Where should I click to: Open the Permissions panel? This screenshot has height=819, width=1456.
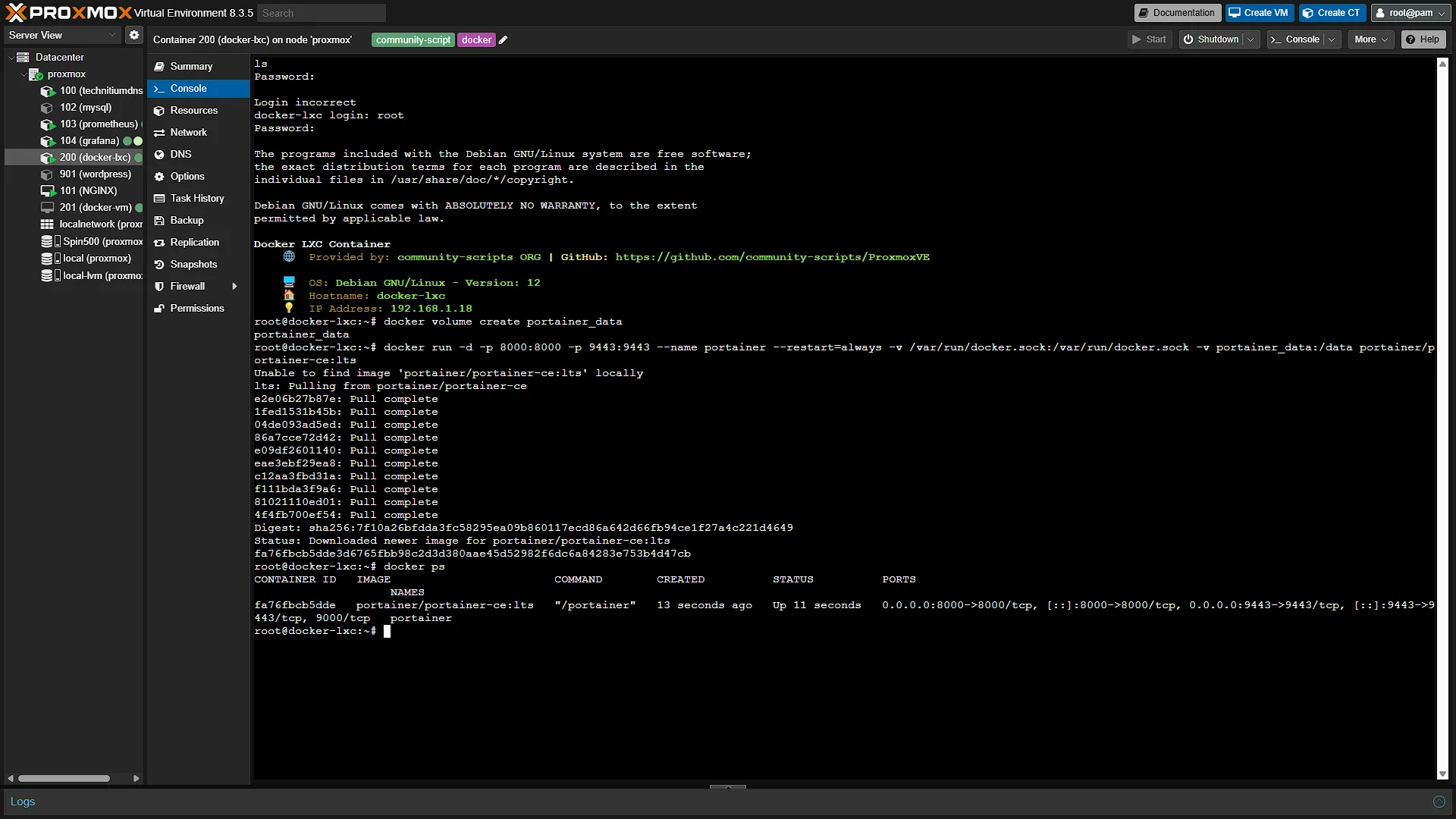click(x=198, y=309)
